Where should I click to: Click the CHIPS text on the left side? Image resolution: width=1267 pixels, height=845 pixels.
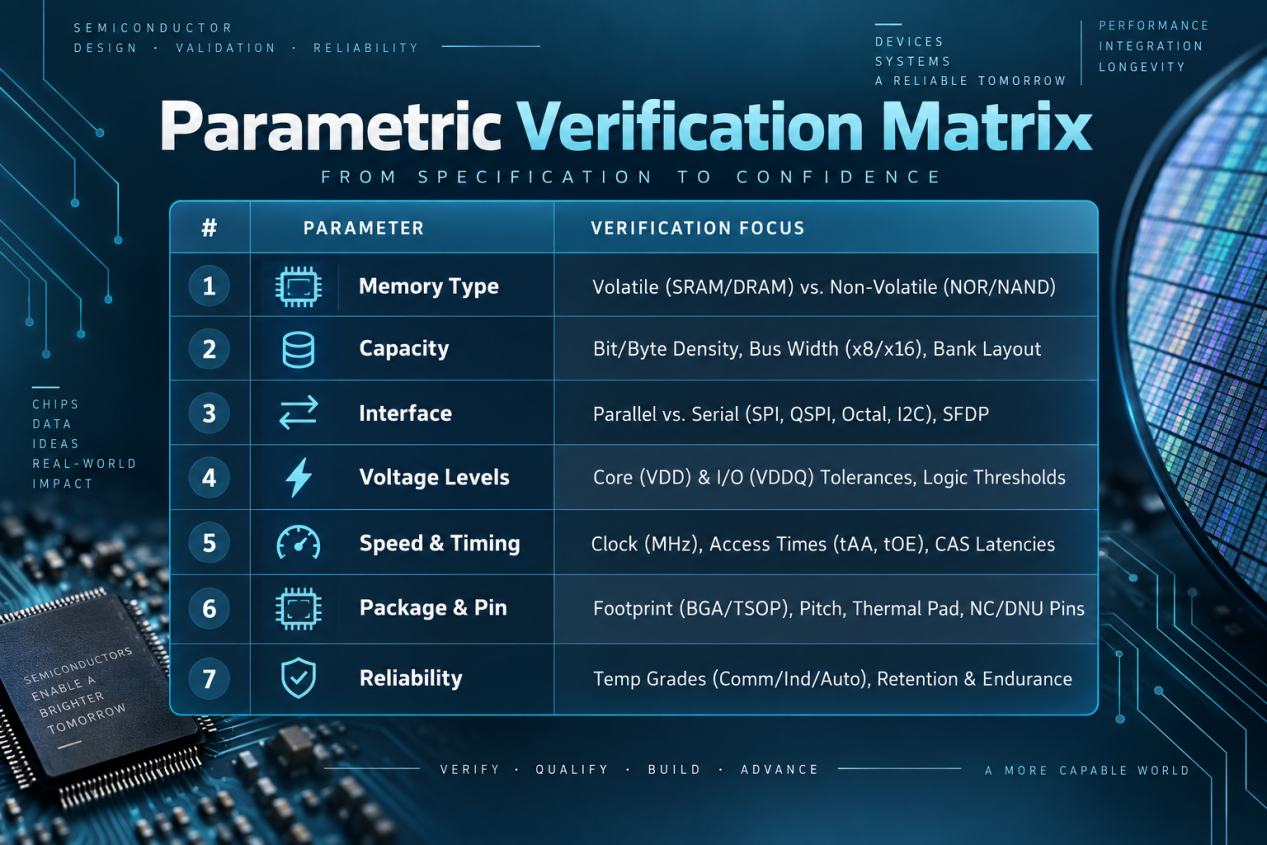[x=56, y=405]
